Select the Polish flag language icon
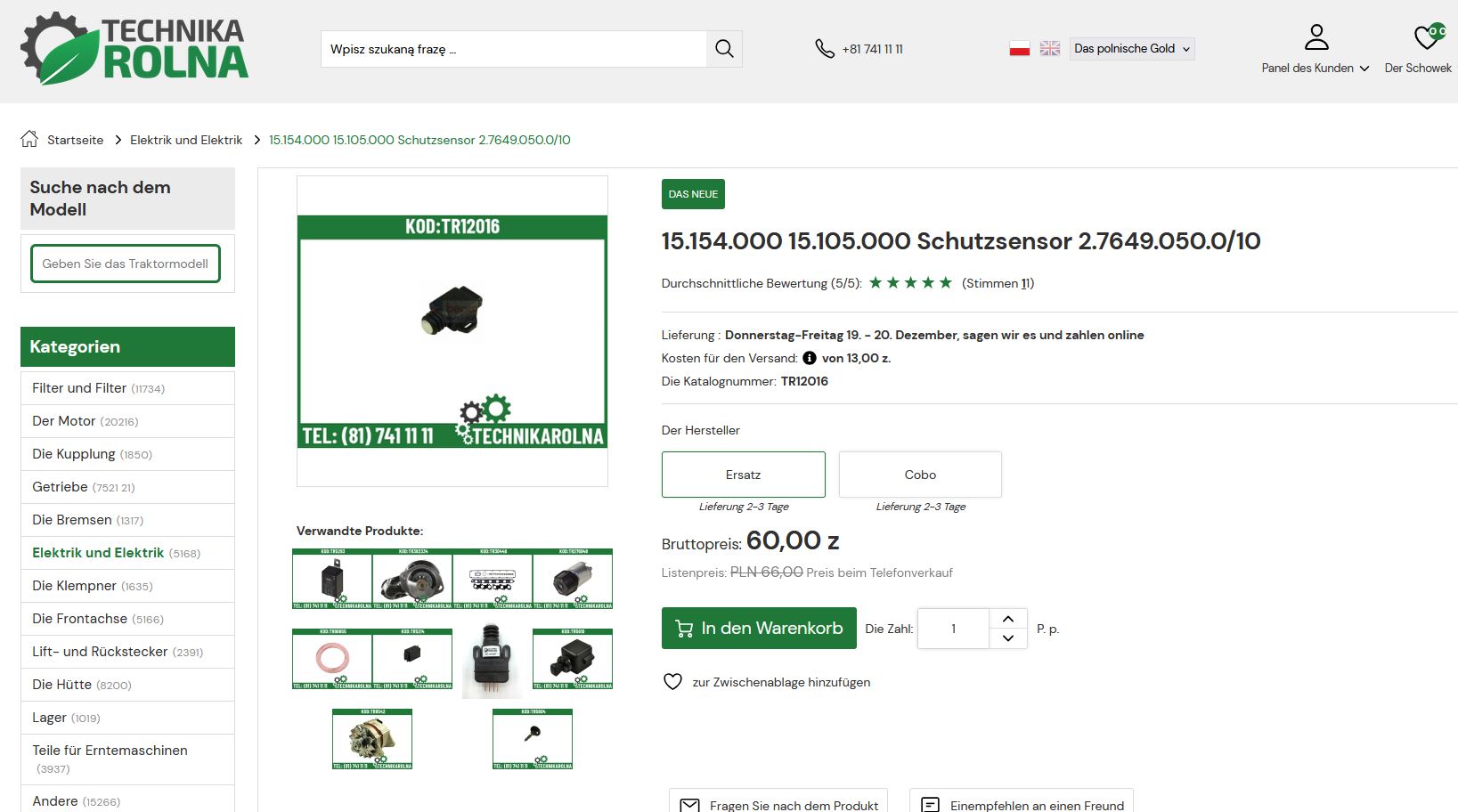This screenshot has width=1458, height=812. [1019, 49]
